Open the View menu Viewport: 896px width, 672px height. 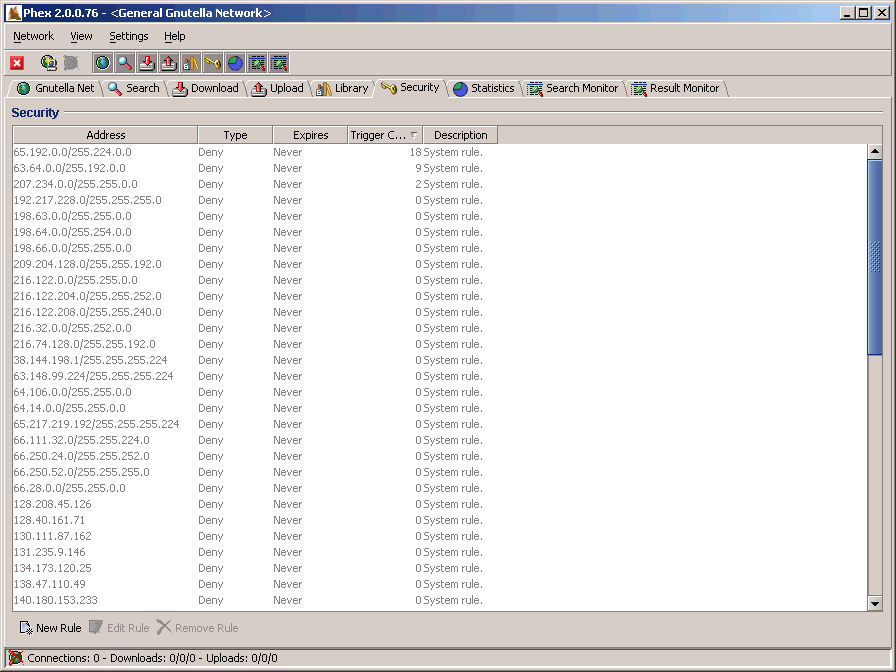coord(81,36)
